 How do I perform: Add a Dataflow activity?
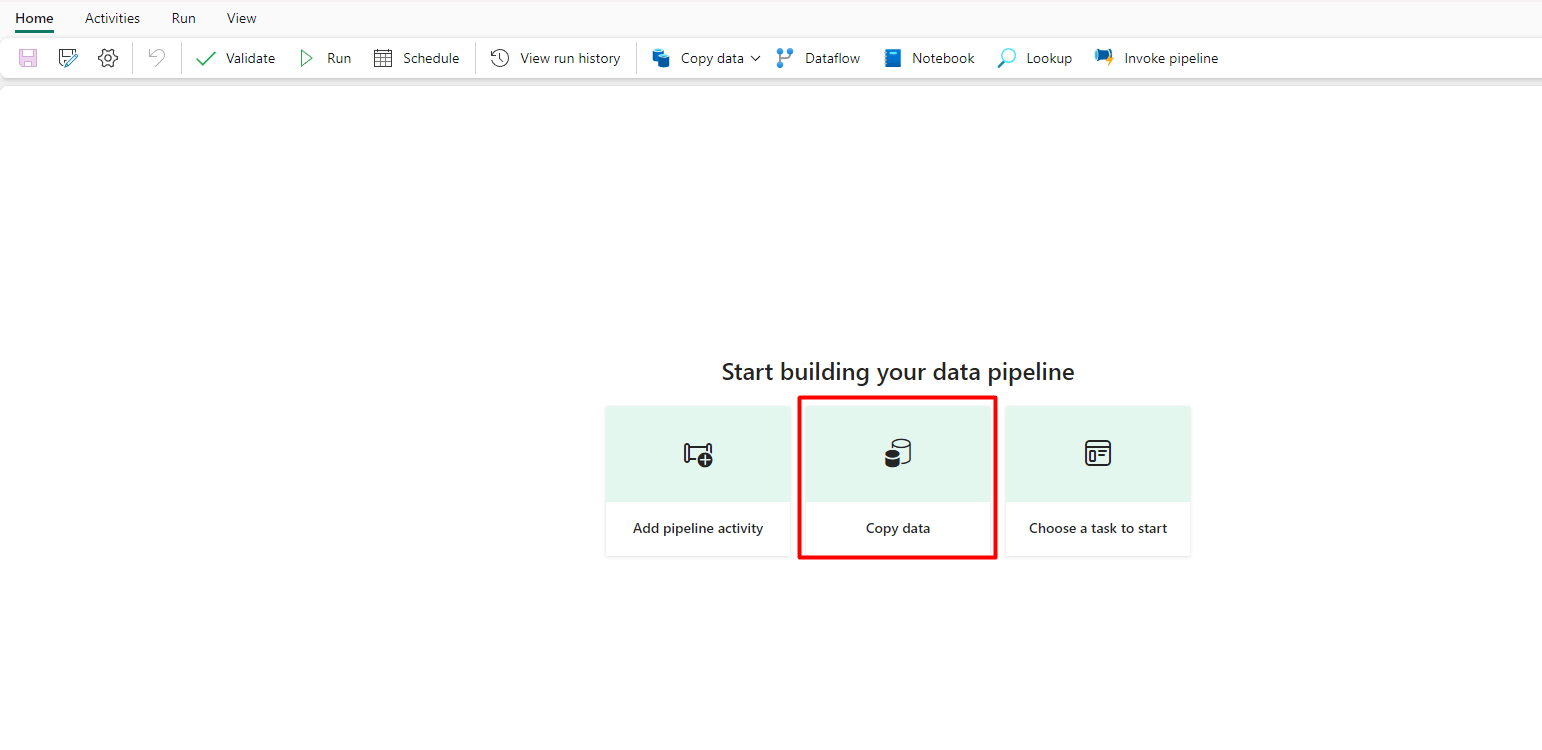click(x=818, y=58)
